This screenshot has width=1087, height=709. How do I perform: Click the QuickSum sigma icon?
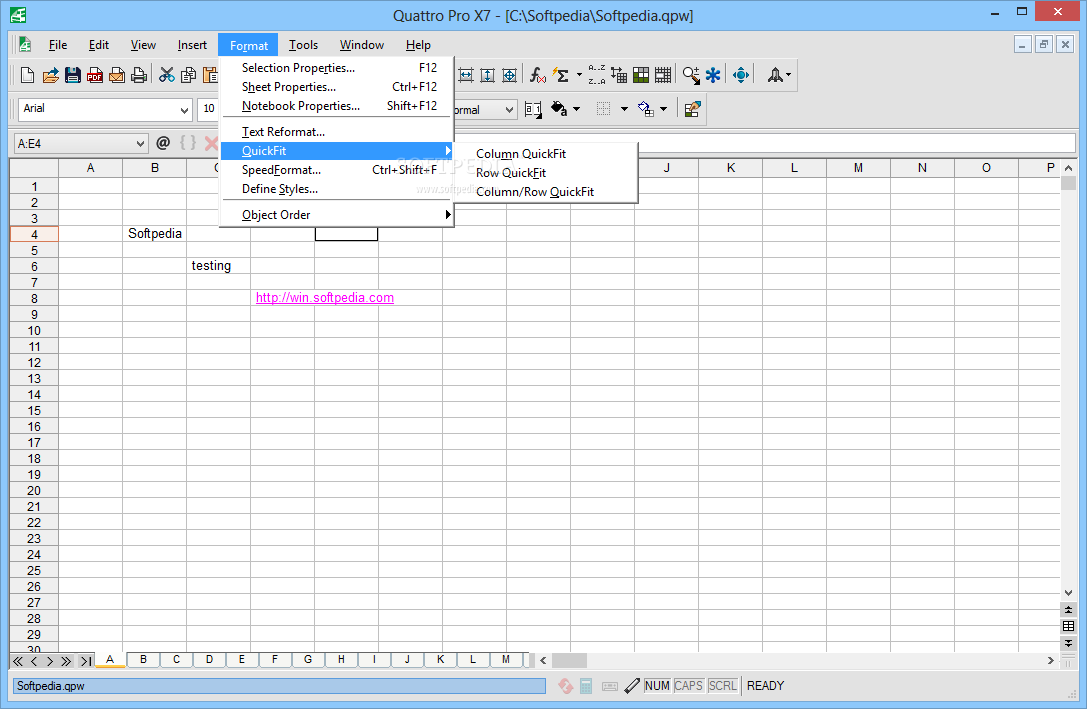pyautogui.click(x=561, y=75)
